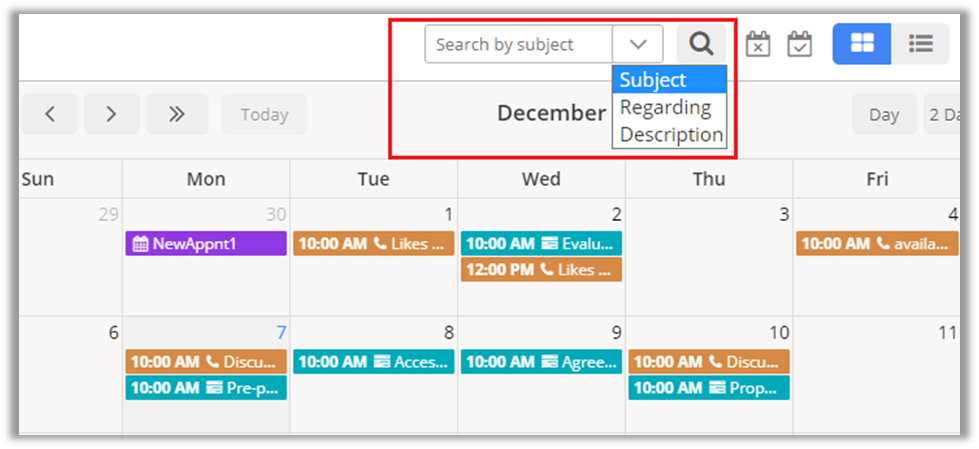Go to next month arrow

tap(111, 114)
